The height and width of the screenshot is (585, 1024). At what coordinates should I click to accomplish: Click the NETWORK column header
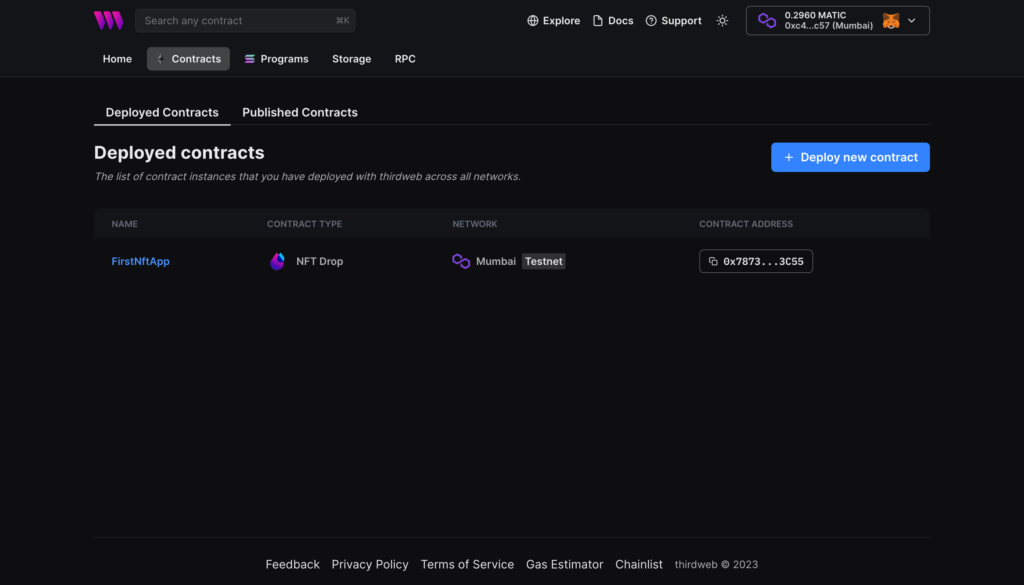click(x=475, y=224)
